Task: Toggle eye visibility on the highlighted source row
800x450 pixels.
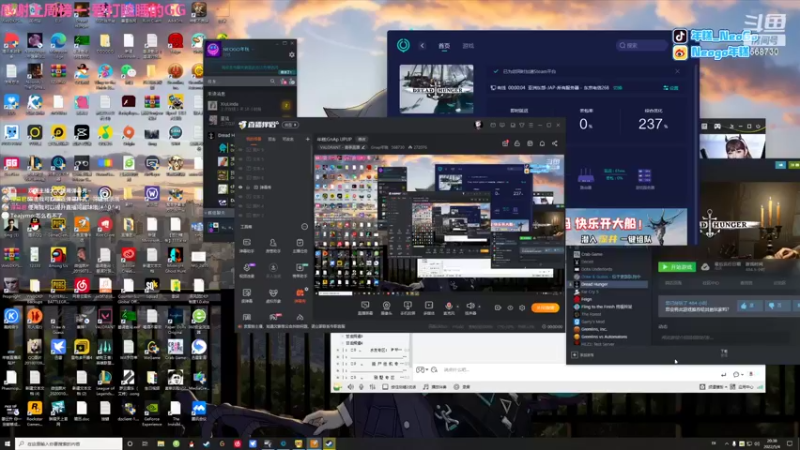Action: pyautogui.click(x=241, y=187)
